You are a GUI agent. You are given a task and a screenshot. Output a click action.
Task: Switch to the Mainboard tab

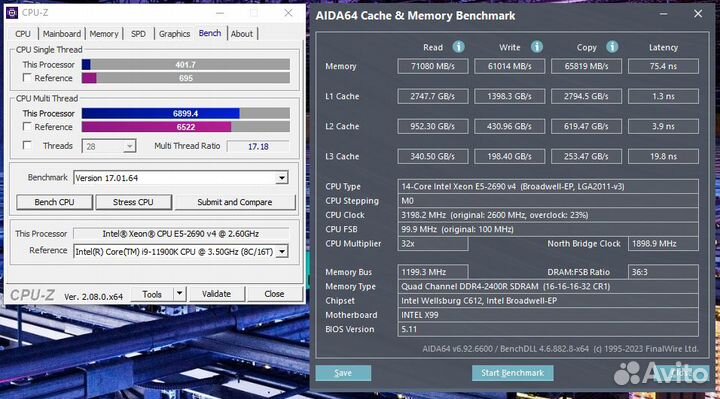click(62, 34)
